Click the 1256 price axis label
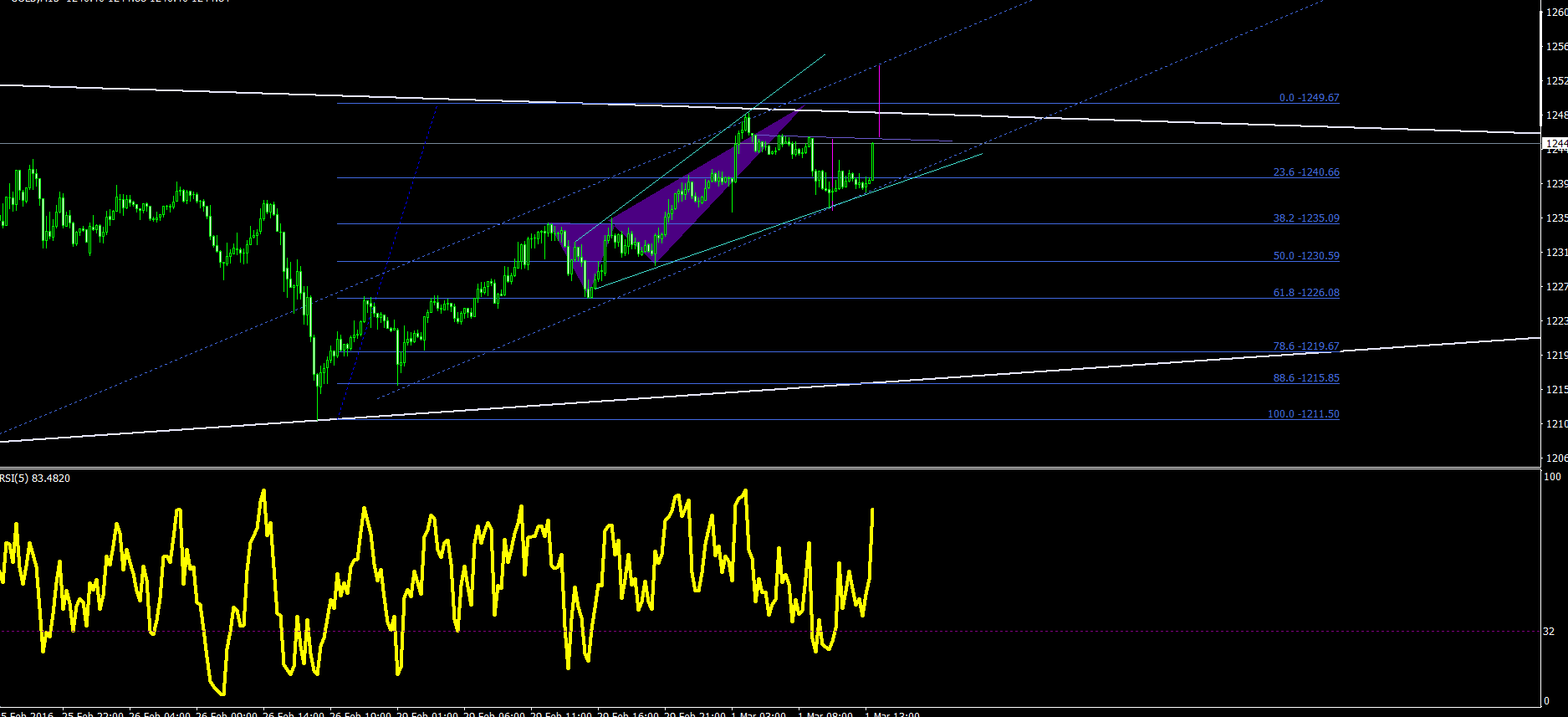 [1556, 47]
